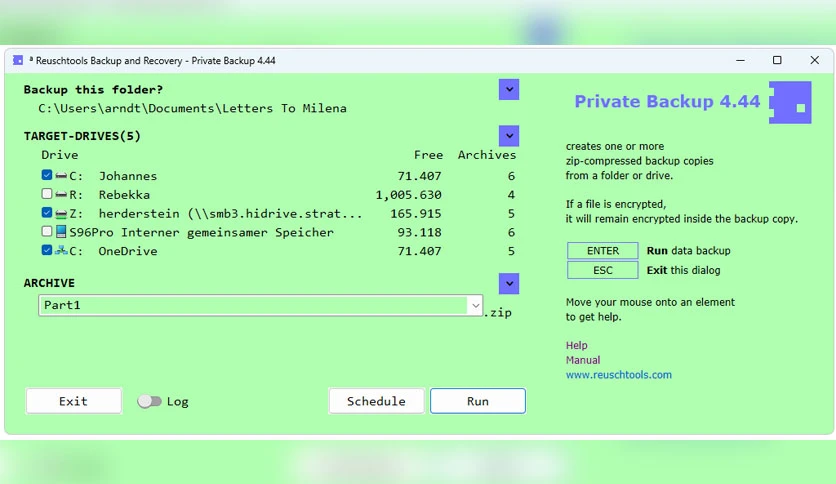The image size is (836, 484).
Task: Click the free space value 1,005.630
Action: click(x=408, y=195)
